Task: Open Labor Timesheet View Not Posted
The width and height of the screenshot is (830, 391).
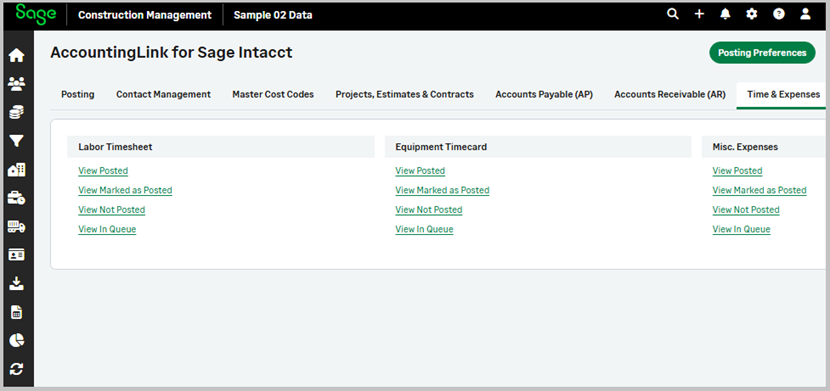Action: tap(112, 210)
